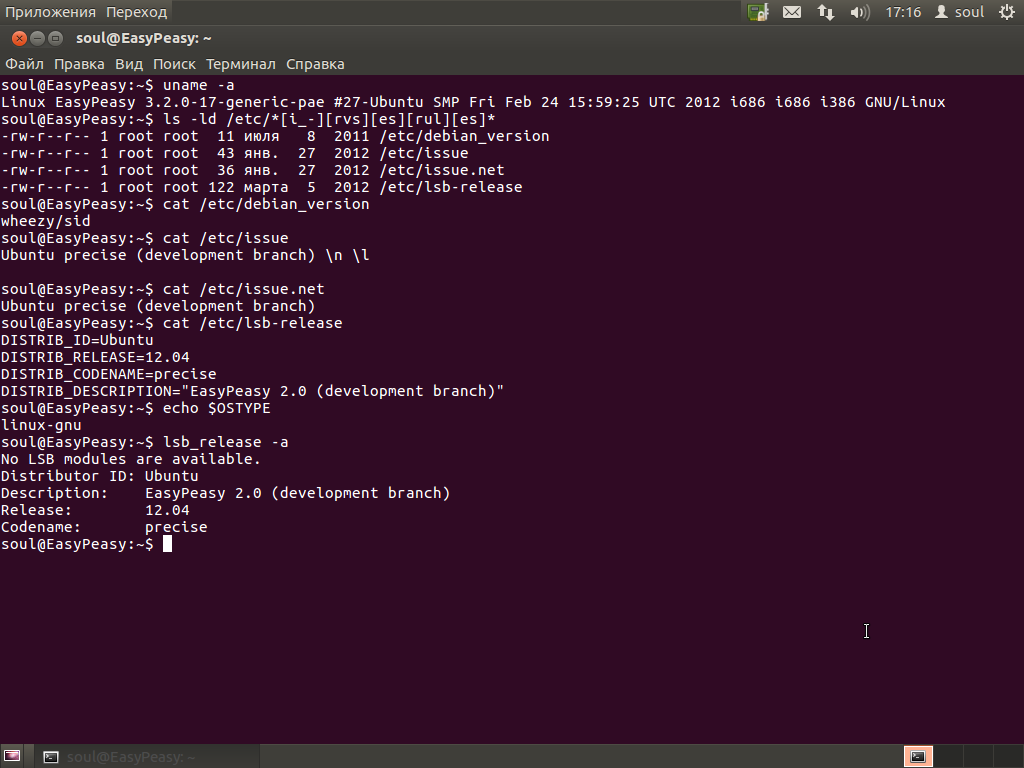Click the window title 'soul@EasyPeasy: ~'
This screenshot has width=1024, height=768.
point(144,39)
